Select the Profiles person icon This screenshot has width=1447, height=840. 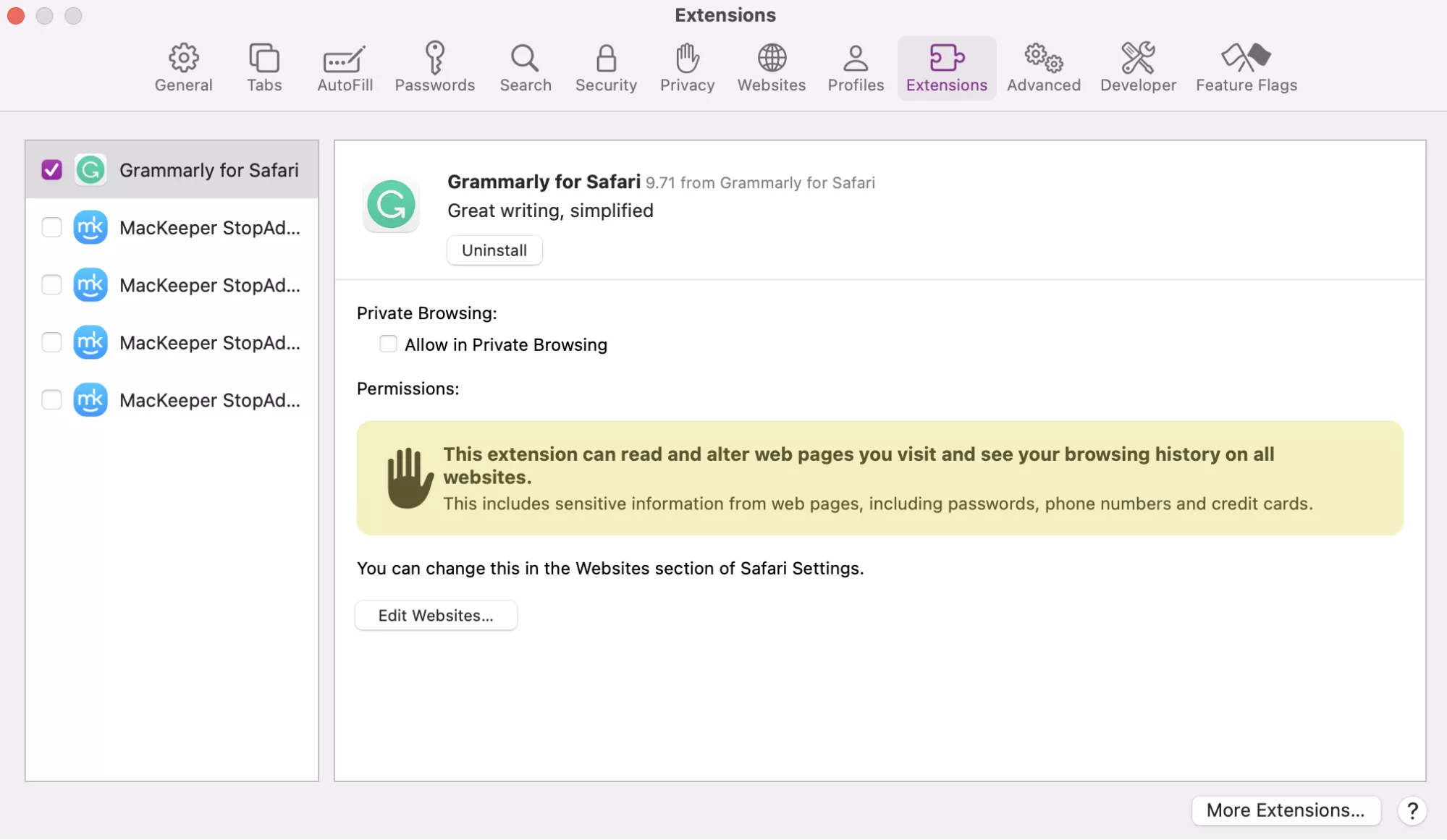[x=855, y=67]
